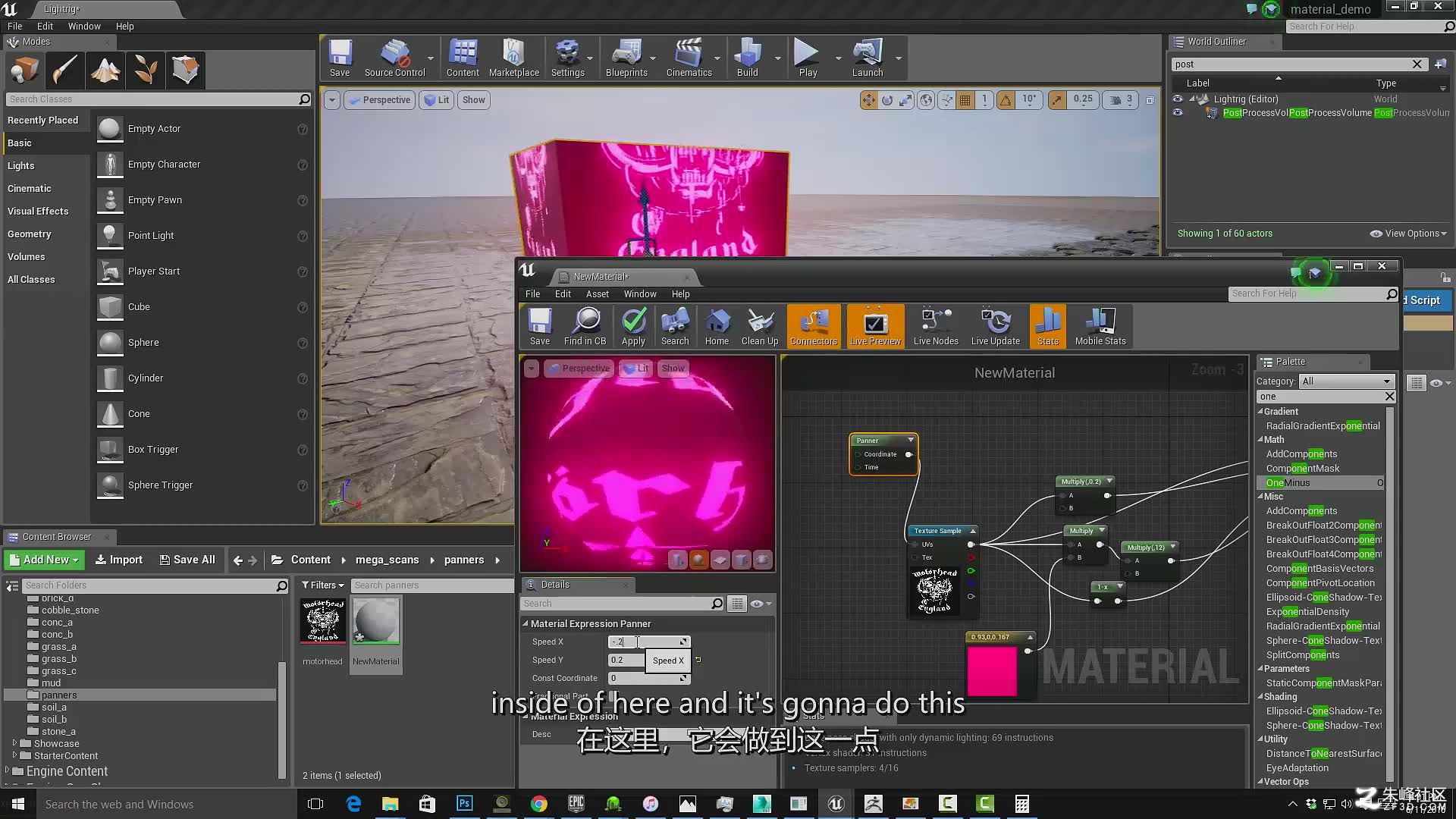Open Blueprints toolbar button

tap(626, 58)
